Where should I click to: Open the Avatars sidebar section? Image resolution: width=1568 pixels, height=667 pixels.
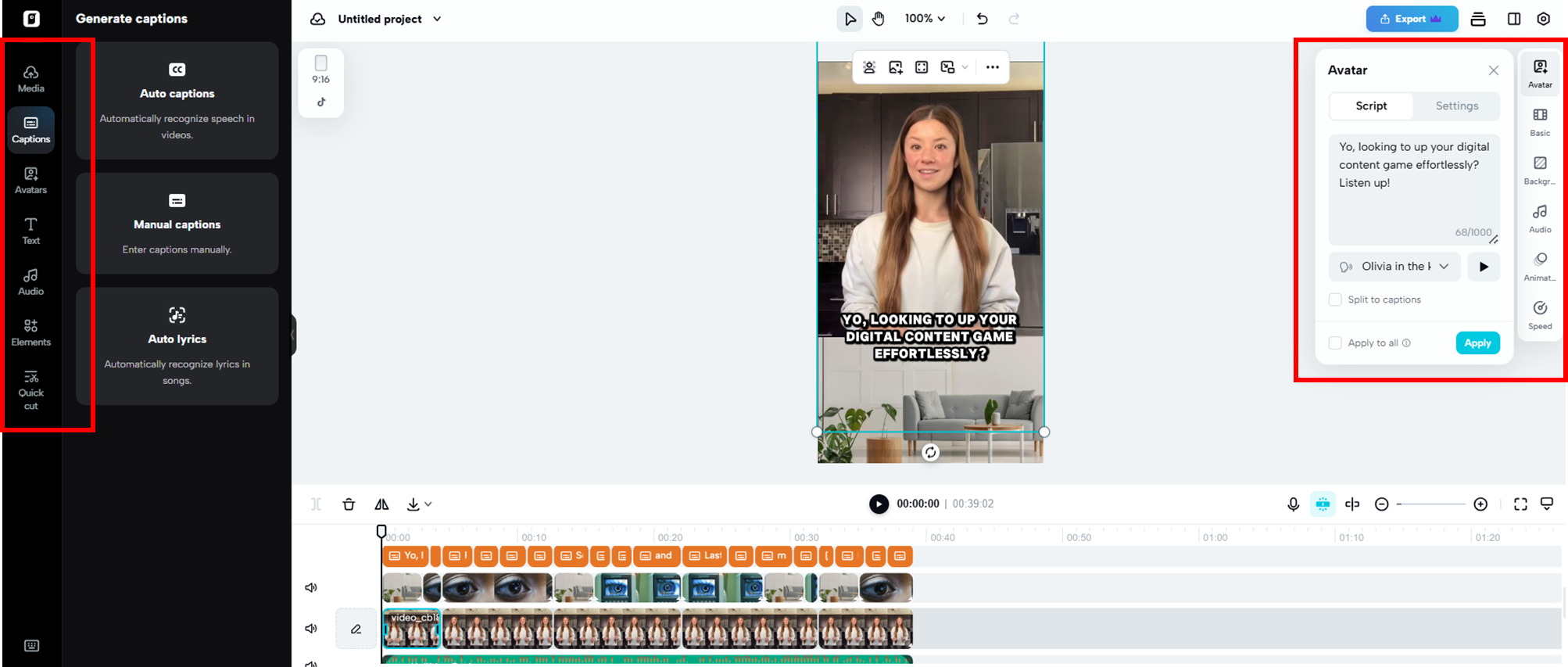tap(30, 181)
